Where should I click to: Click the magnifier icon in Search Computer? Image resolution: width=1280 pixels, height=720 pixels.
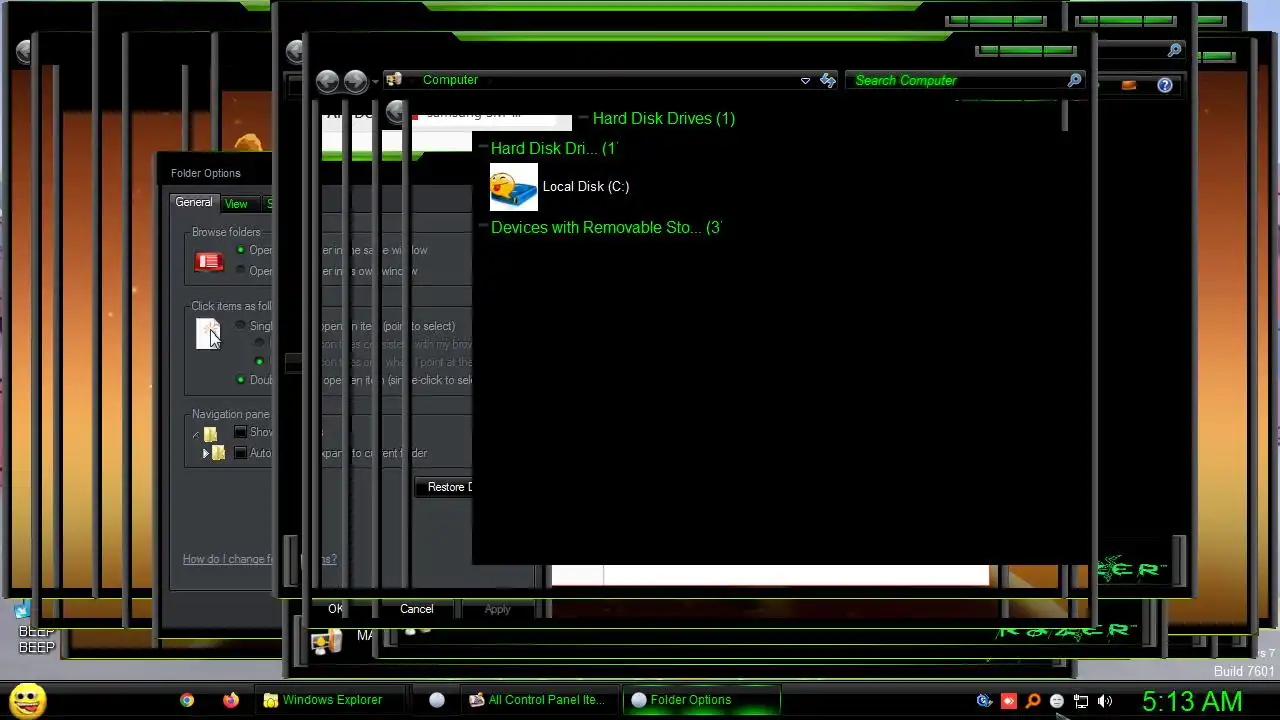[1075, 80]
